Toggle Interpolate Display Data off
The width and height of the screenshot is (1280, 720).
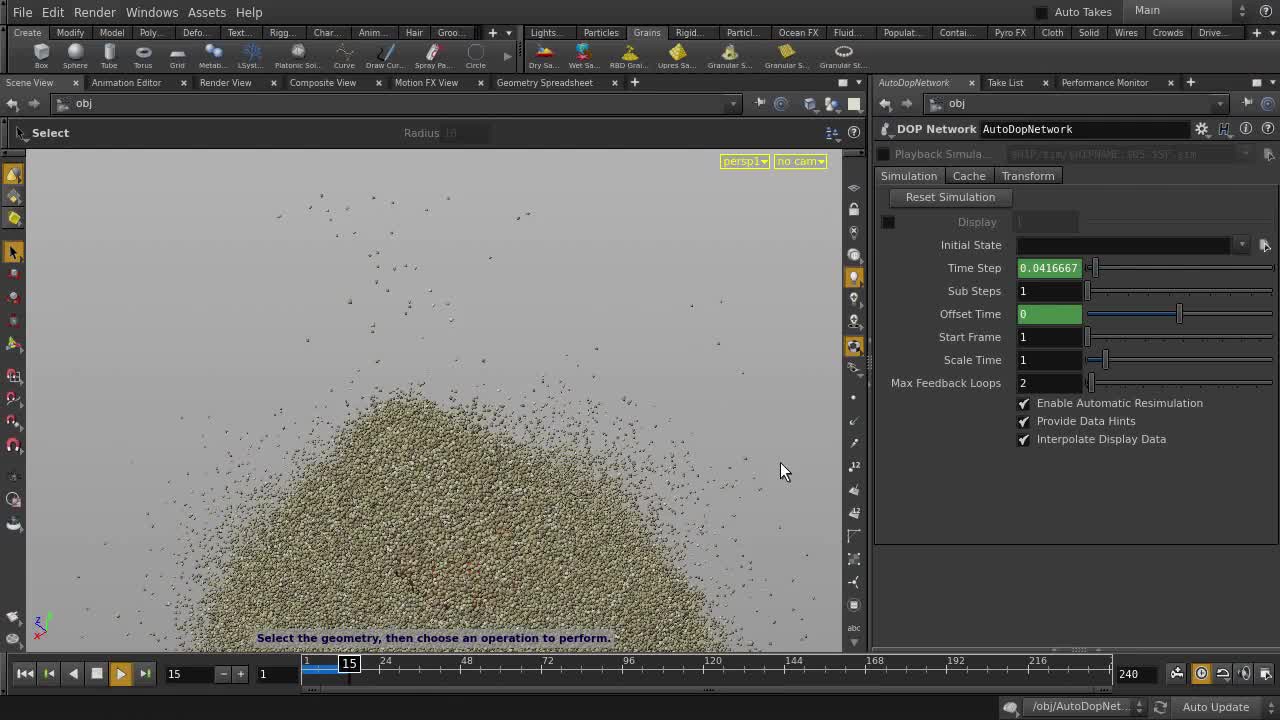[x=1023, y=439]
